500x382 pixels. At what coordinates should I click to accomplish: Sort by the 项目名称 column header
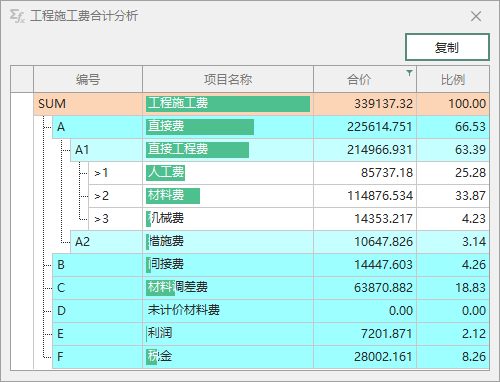pos(228,79)
